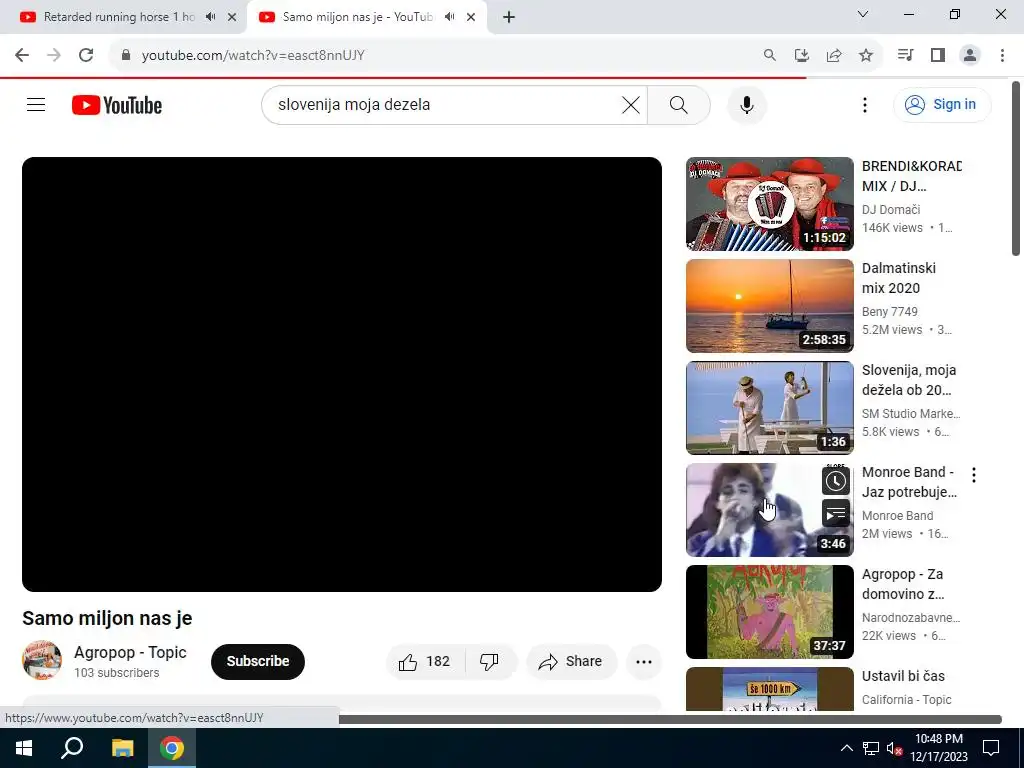
Task: Click the page vertical scrollbar
Action: [x=1016, y=170]
